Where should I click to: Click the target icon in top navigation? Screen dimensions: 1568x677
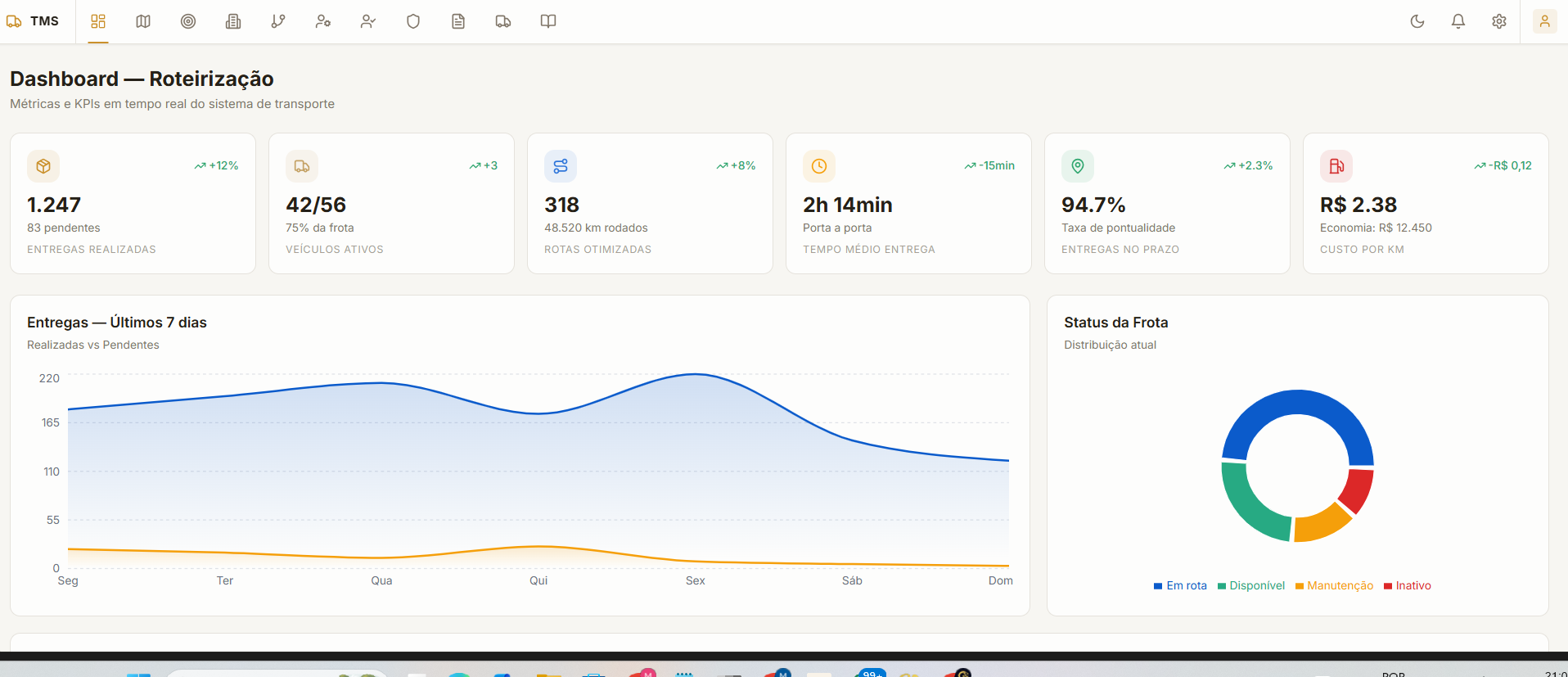(x=188, y=21)
